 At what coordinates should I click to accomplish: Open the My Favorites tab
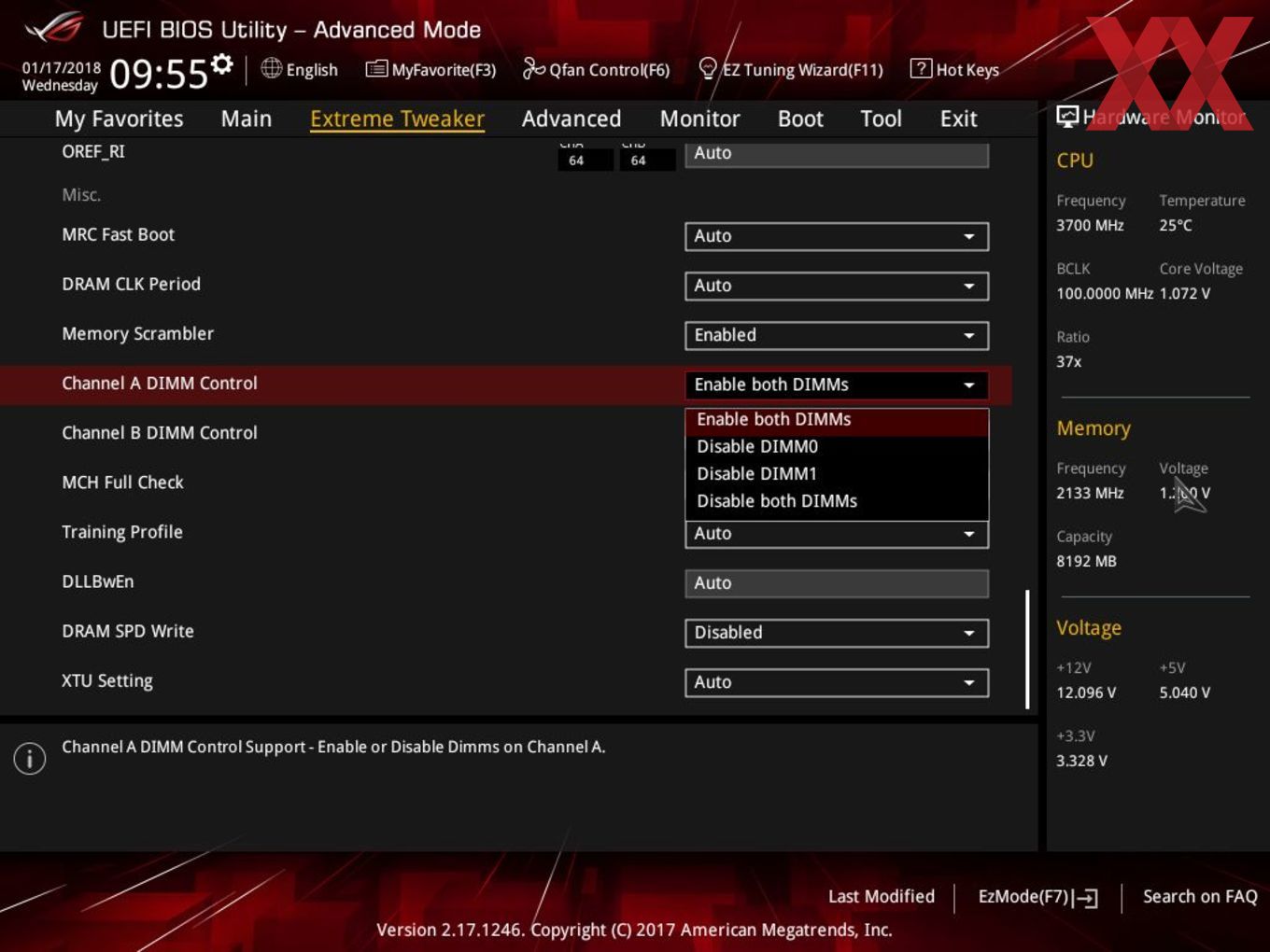[119, 119]
